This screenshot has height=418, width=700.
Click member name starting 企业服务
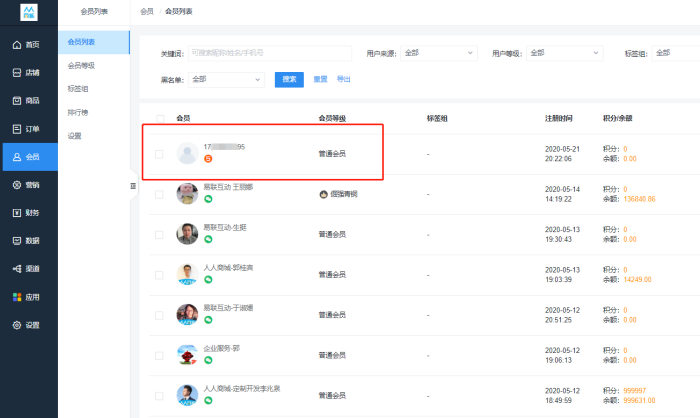click(222, 348)
